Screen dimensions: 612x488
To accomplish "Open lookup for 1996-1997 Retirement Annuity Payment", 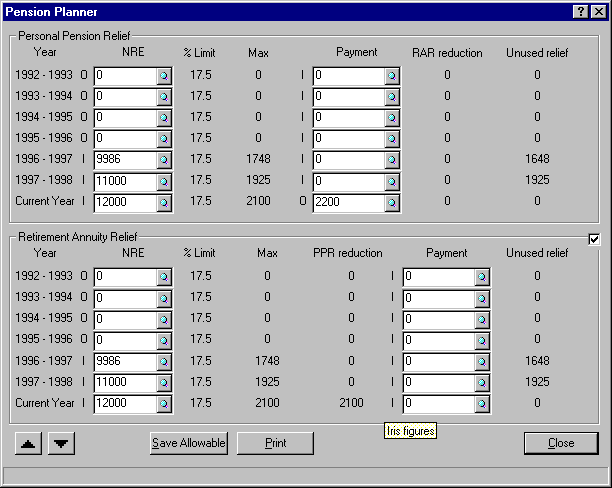I will pos(482,362).
